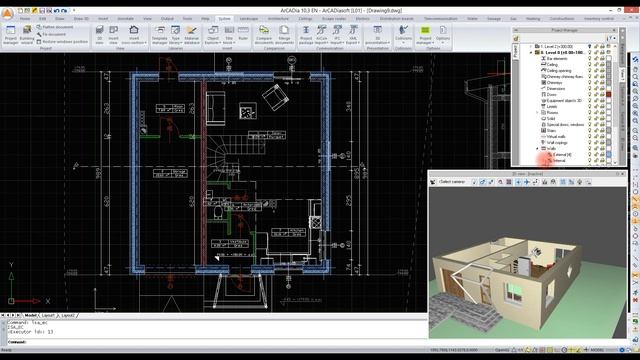
Task: Open the Architecture ribbon tab
Action: (278, 19)
